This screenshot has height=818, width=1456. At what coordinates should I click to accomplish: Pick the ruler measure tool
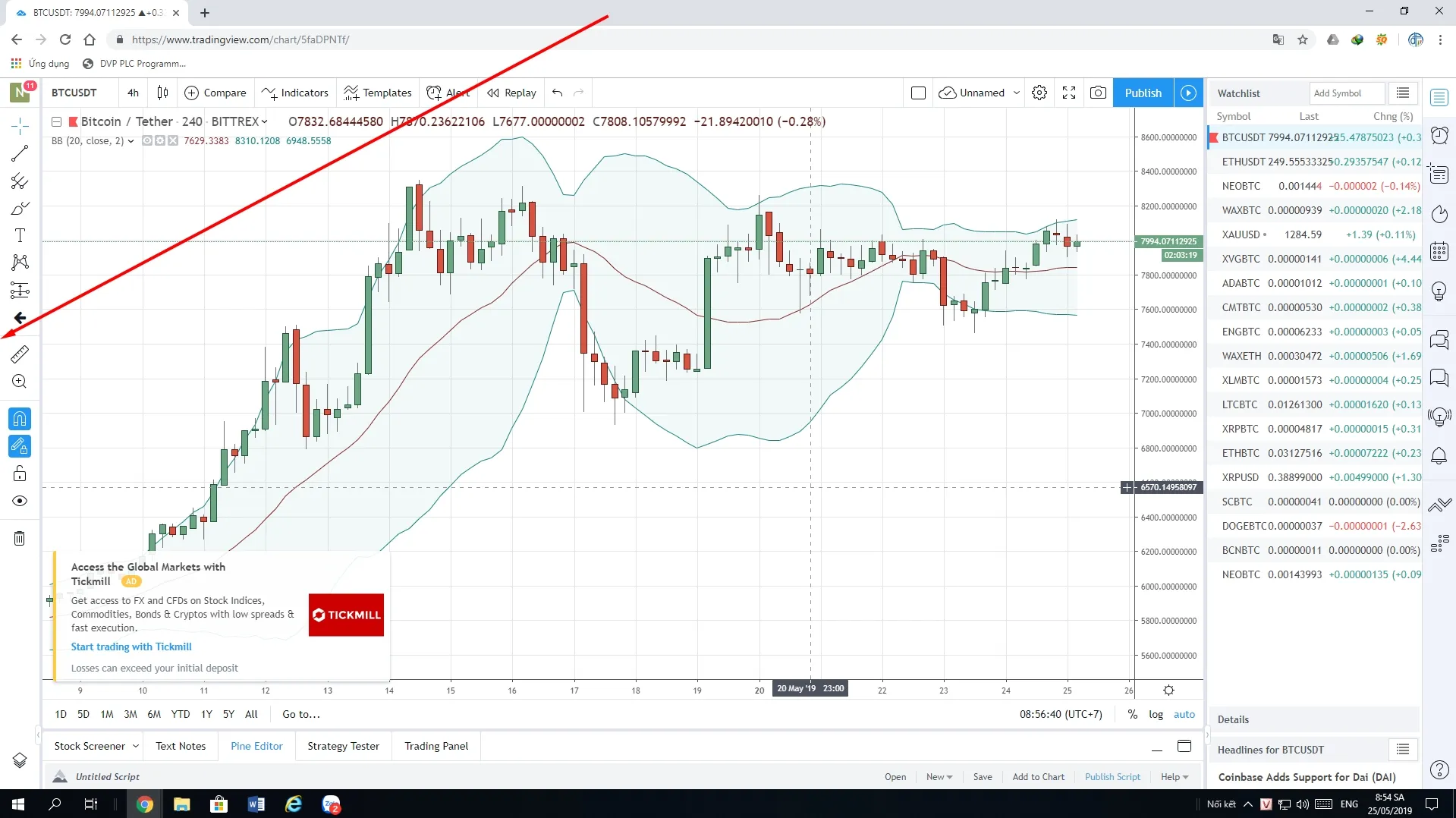tap(20, 354)
